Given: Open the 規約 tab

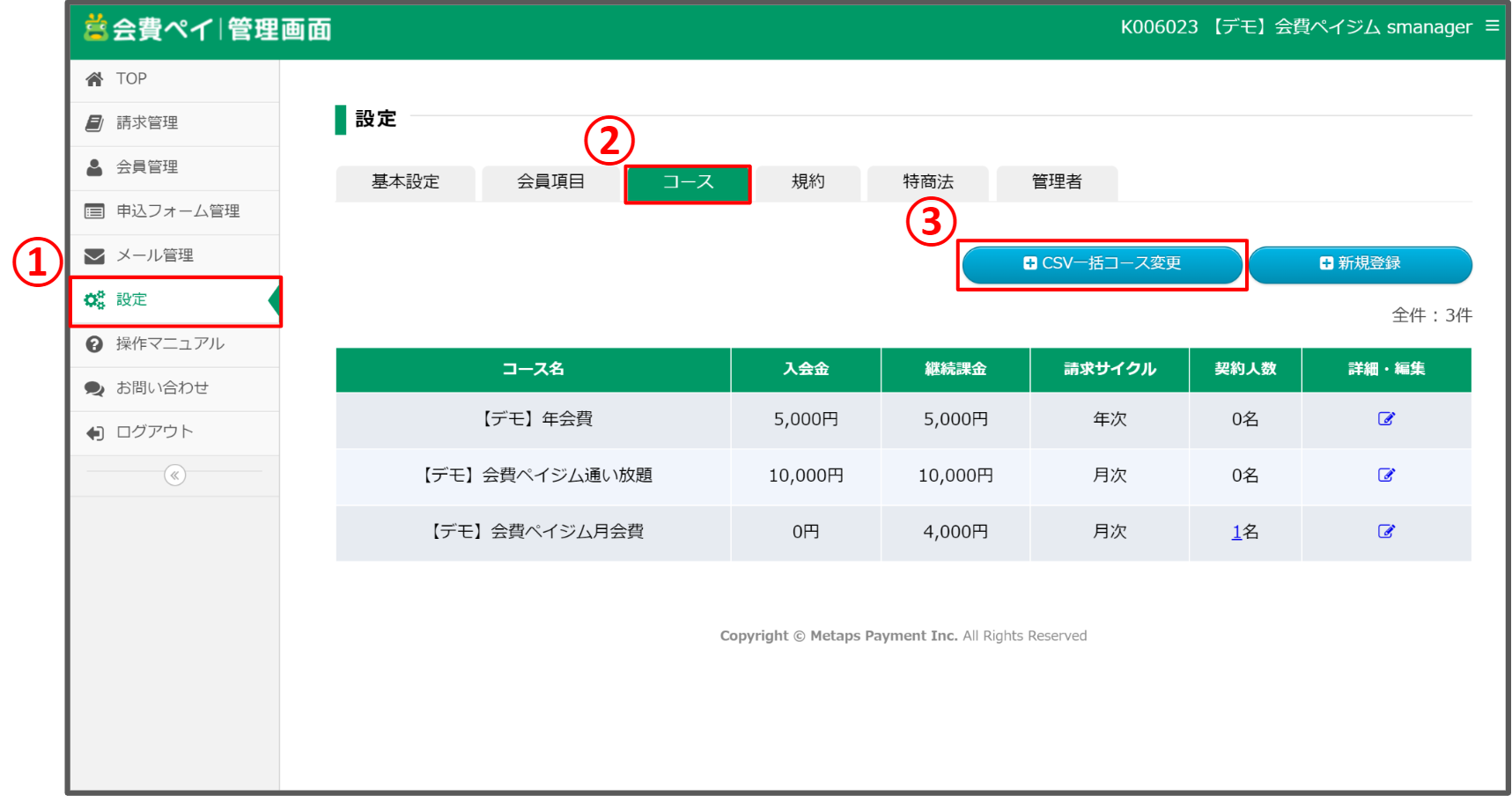Looking at the screenshot, I should (808, 182).
